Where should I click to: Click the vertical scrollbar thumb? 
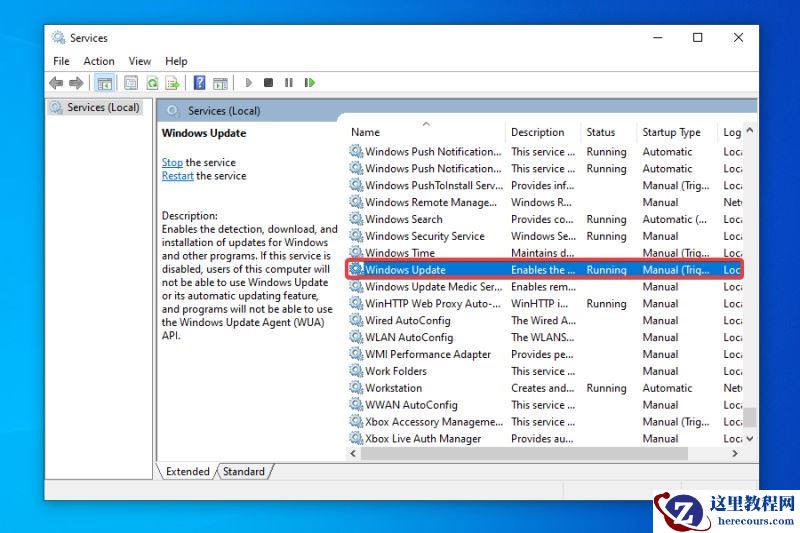(749, 417)
